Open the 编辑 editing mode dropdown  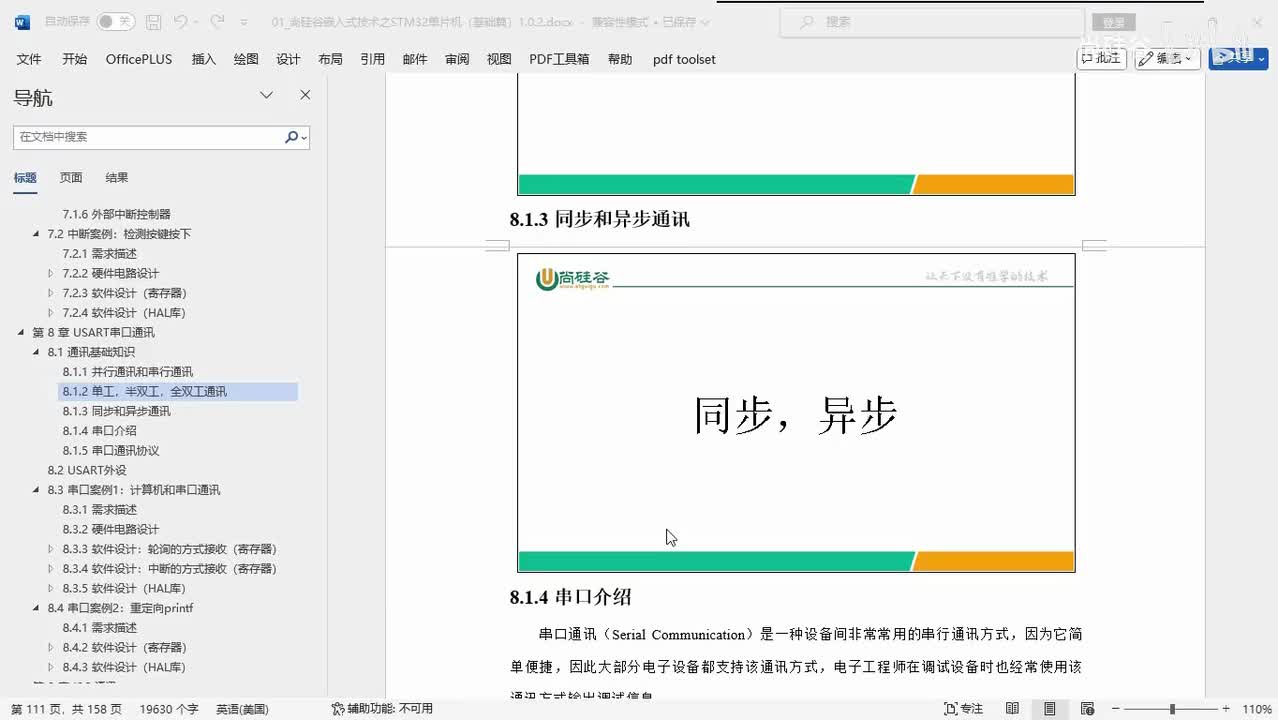pos(1167,58)
